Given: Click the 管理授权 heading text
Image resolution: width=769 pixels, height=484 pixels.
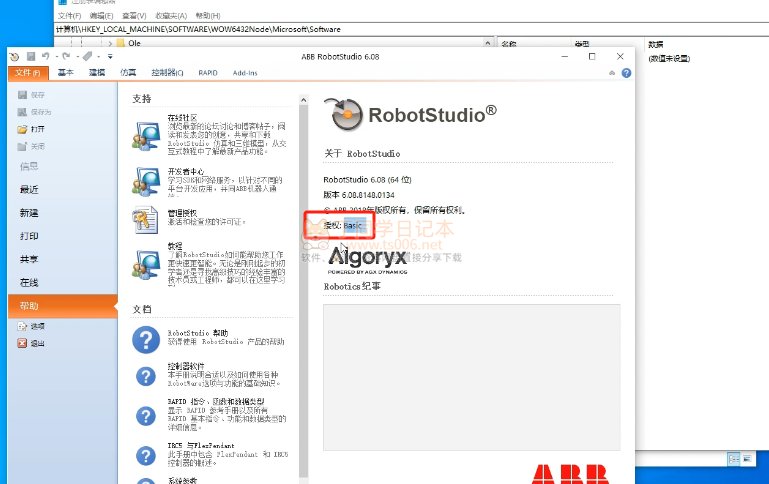Looking at the screenshot, I should (x=182, y=213).
